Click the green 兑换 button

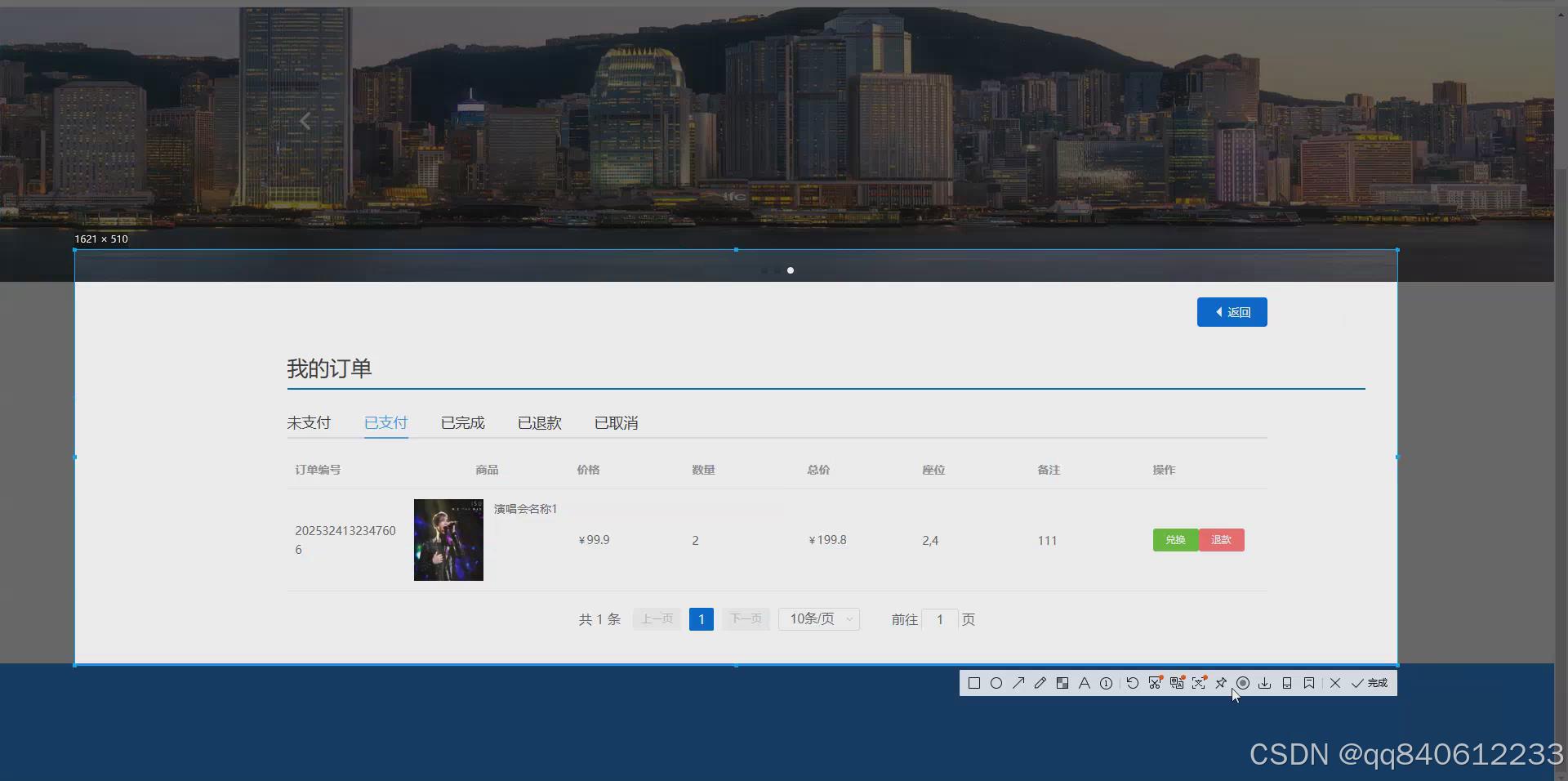[1175, 540]
